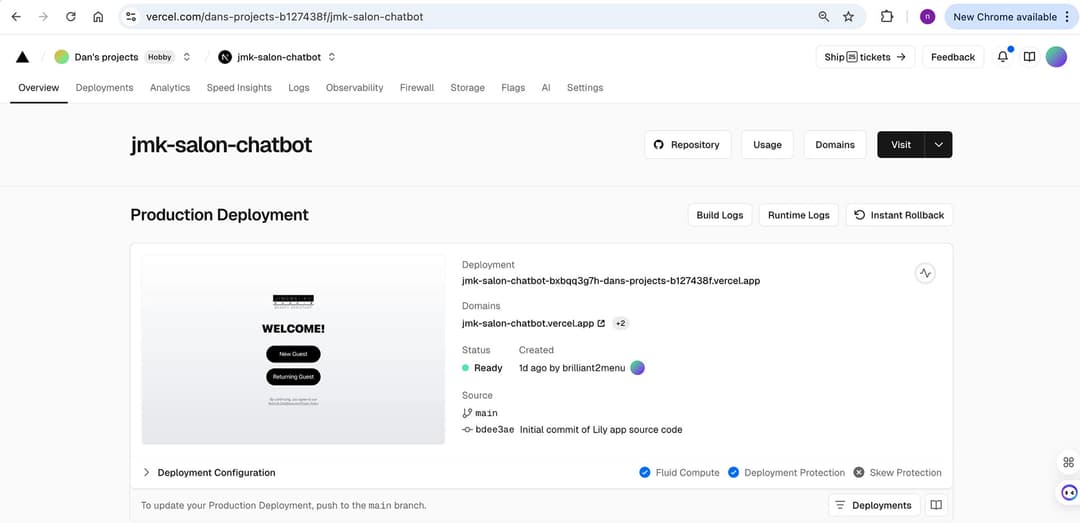Click the browser address bar URL

tap(284, 17)
